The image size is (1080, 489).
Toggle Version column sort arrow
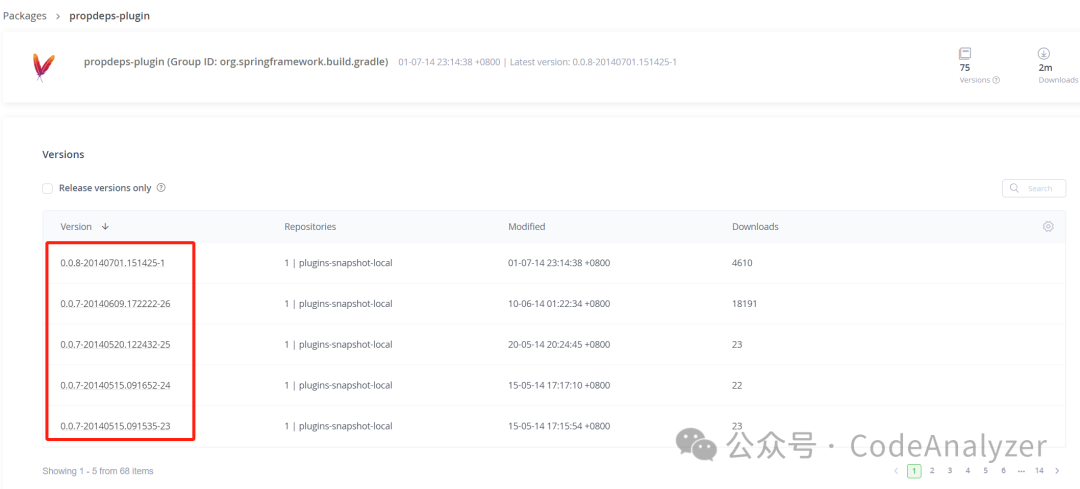click(105, 227)
